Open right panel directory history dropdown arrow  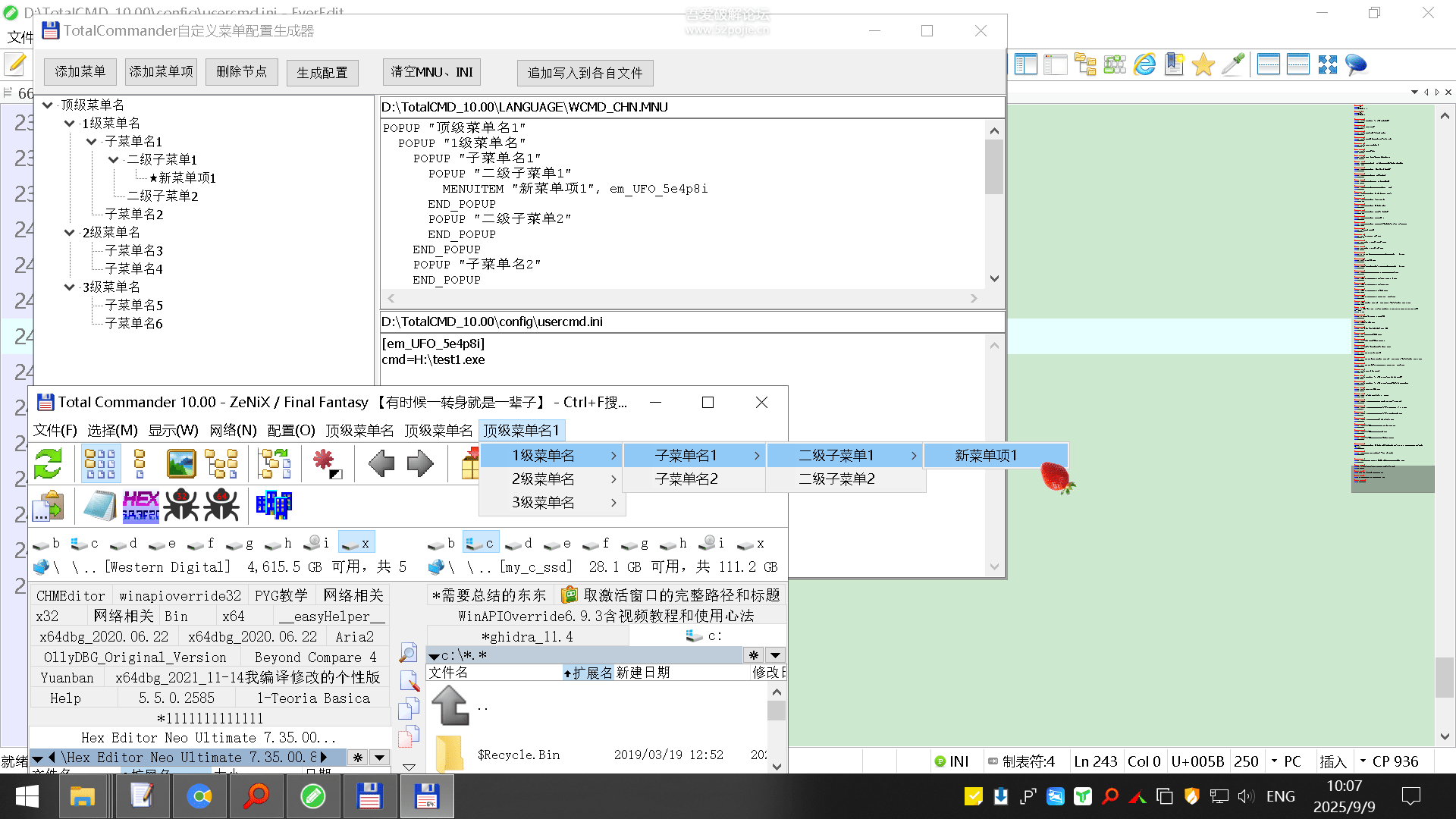coord(775,655)
